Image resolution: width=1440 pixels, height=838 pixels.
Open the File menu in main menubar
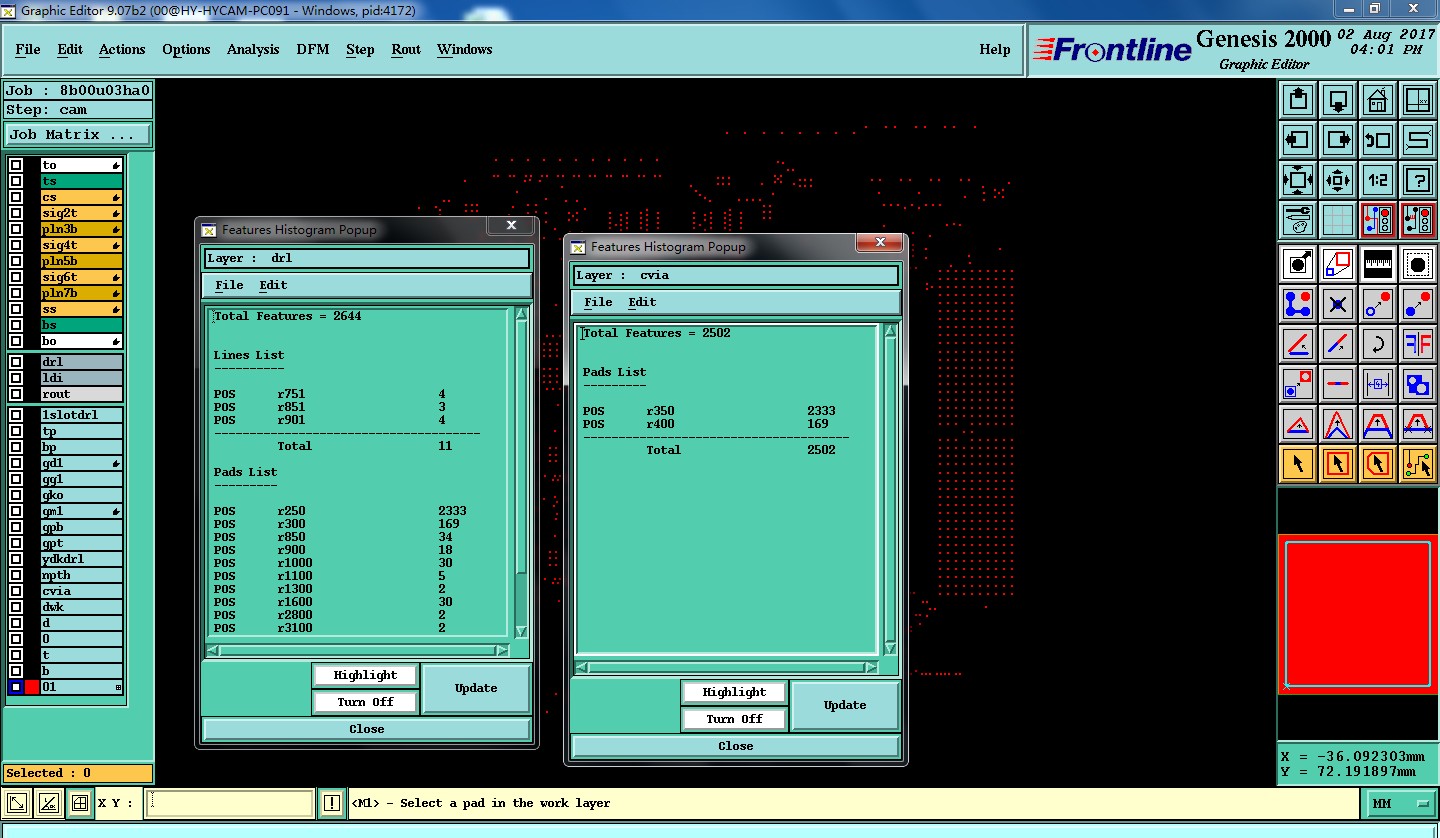28,49
